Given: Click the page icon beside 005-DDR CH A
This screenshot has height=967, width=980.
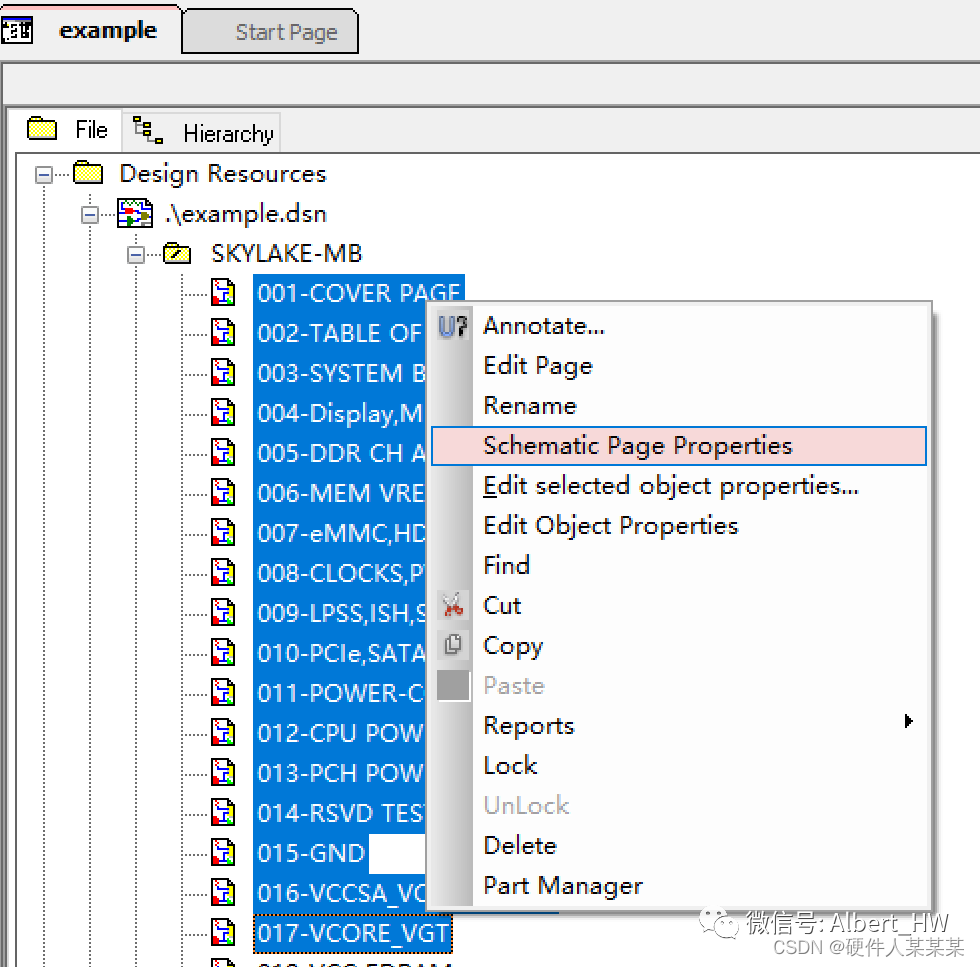Looking at the screenshot, I should 223,453.
